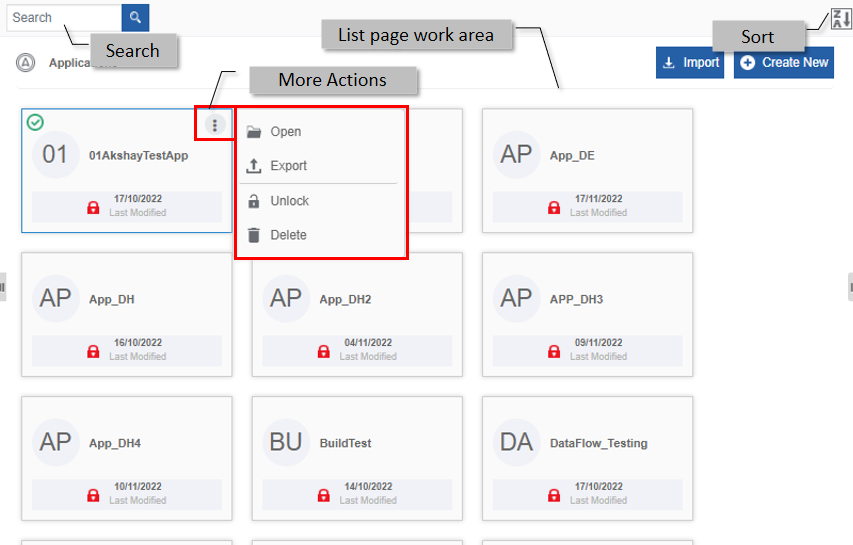Click the AP avatar of App_DE
Viewport: 853px width, 545px height.
click(516, 154)
